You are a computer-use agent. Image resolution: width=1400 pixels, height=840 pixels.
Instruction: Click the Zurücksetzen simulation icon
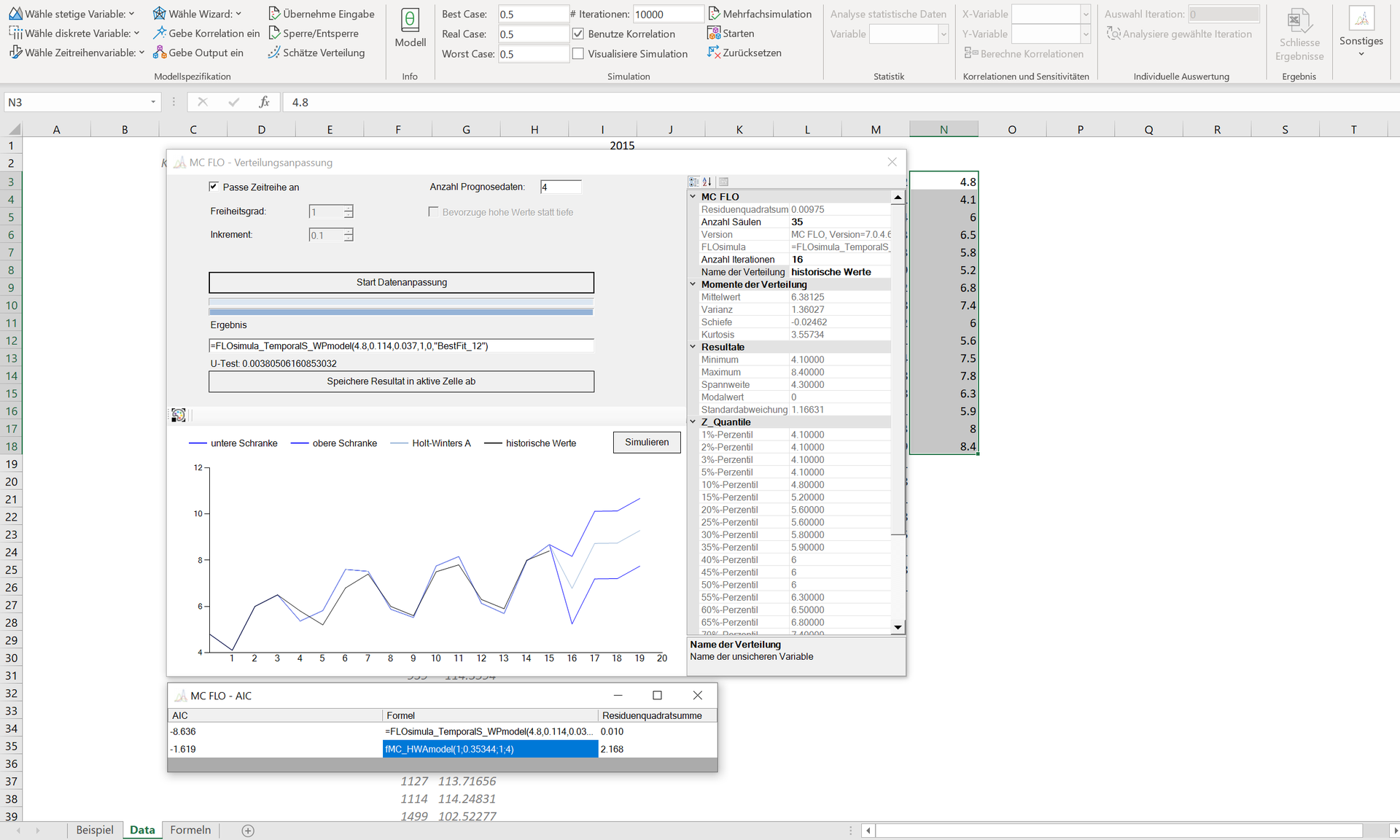(x=712, y=52)
